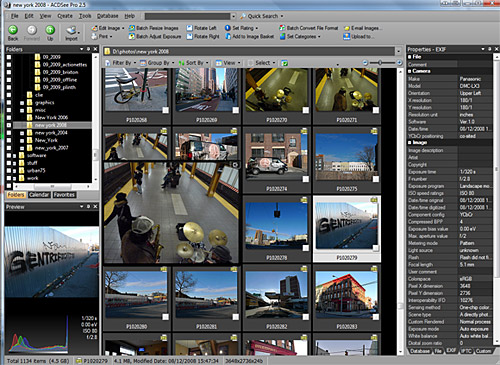
Task: Expand the new_york_2007 folder node
Action: tap(22, 148)
